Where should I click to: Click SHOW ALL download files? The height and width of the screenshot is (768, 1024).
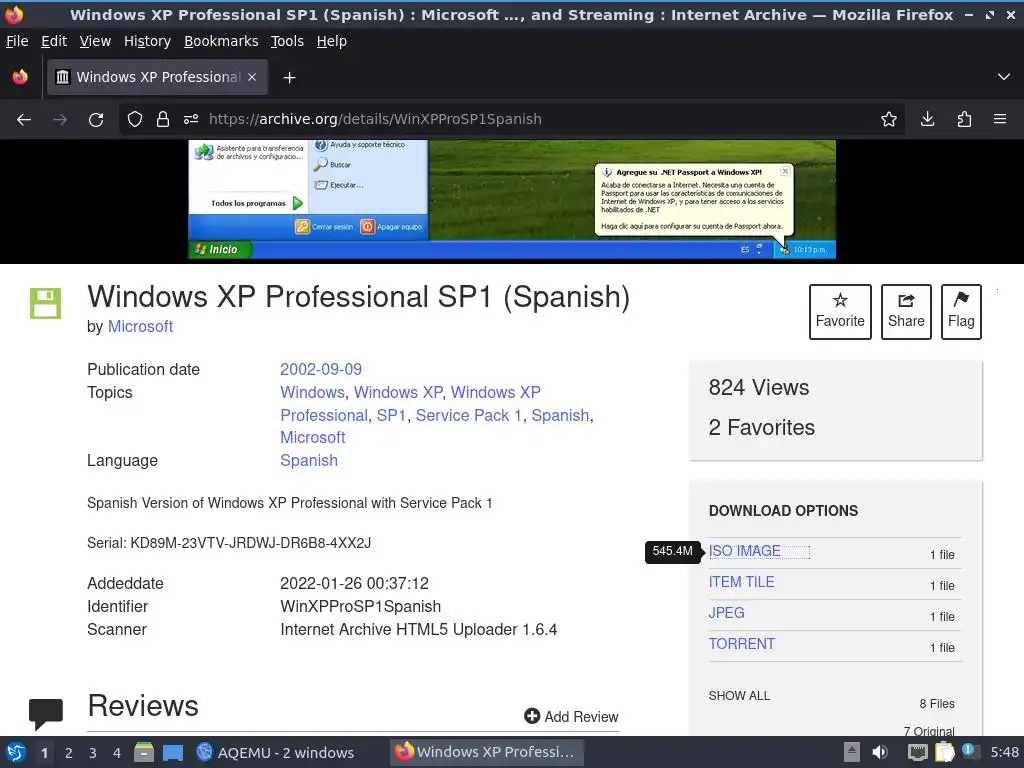[739, 696]
